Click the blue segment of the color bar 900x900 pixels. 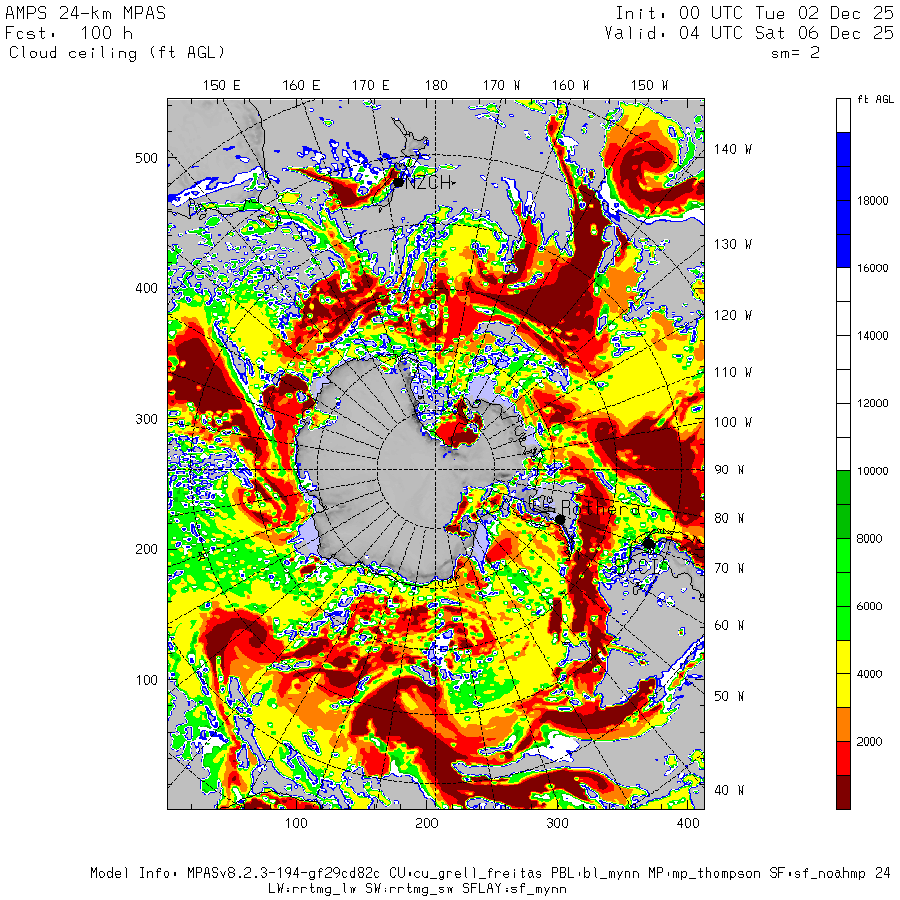point(843,200)
